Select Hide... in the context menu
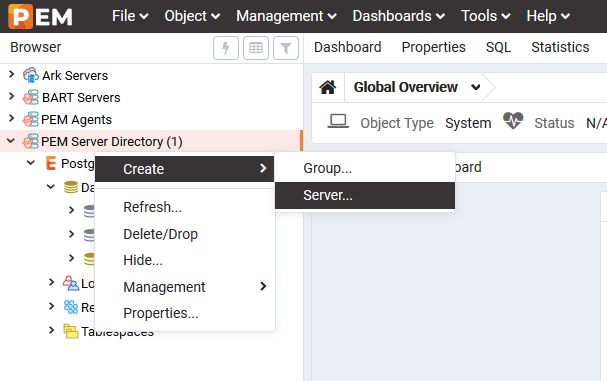Viewport: 607px width, 381px height. coord(184,260)
